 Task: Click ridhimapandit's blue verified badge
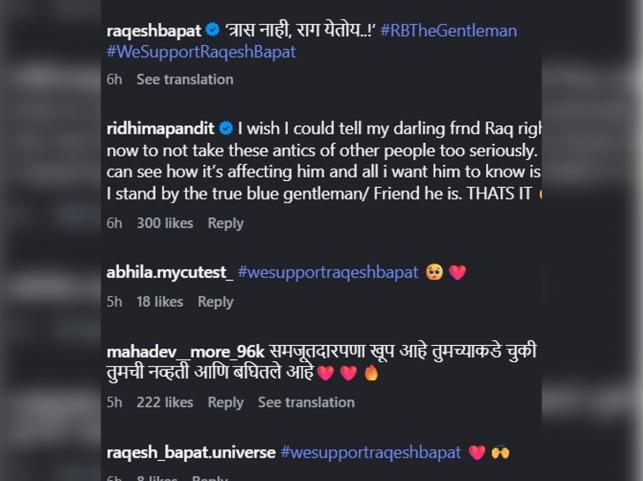click(x=227, y=129)
